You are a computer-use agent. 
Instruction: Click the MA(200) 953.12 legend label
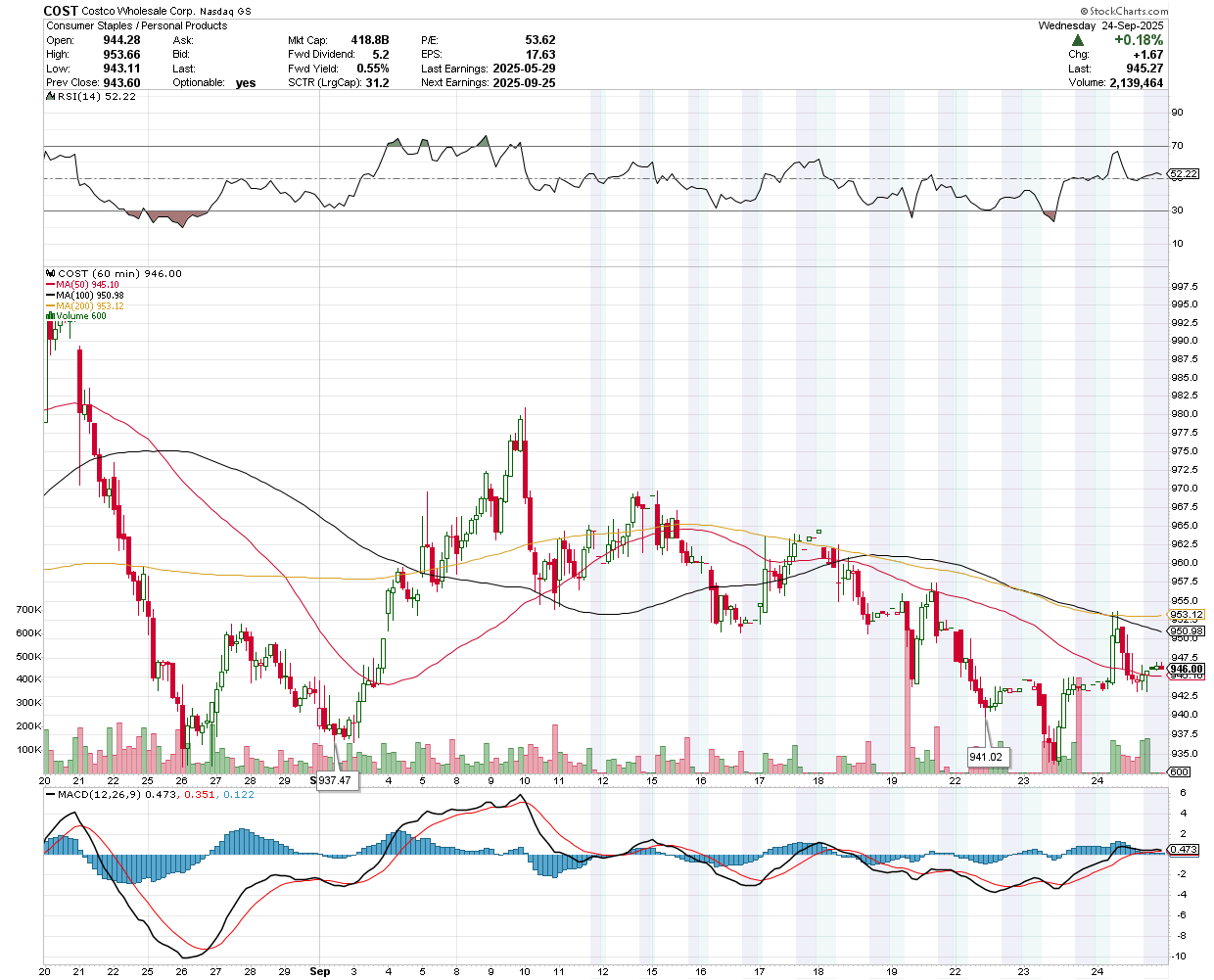tap(90, 306)
